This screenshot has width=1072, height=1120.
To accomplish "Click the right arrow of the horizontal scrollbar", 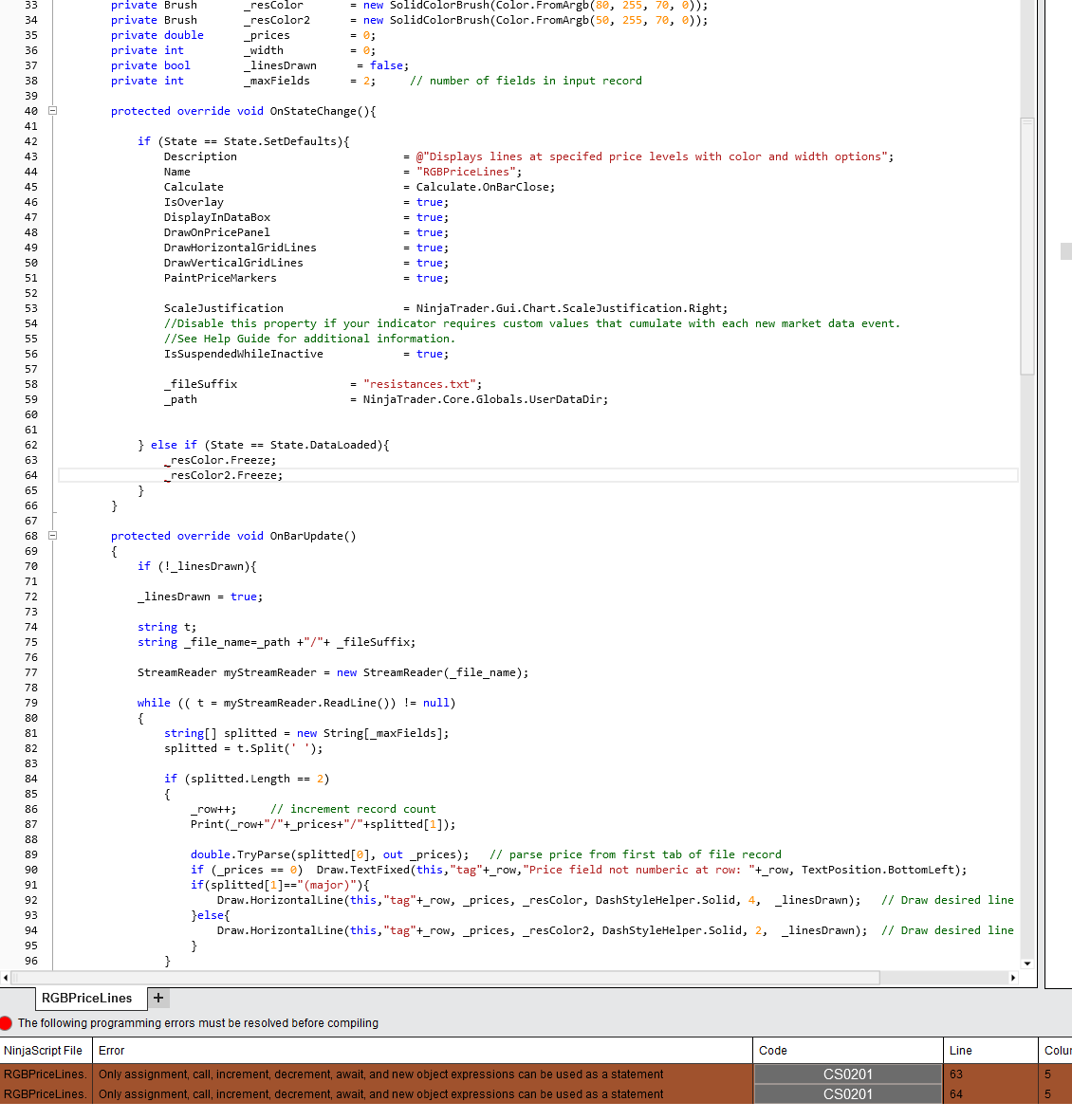I will 1013,978.
